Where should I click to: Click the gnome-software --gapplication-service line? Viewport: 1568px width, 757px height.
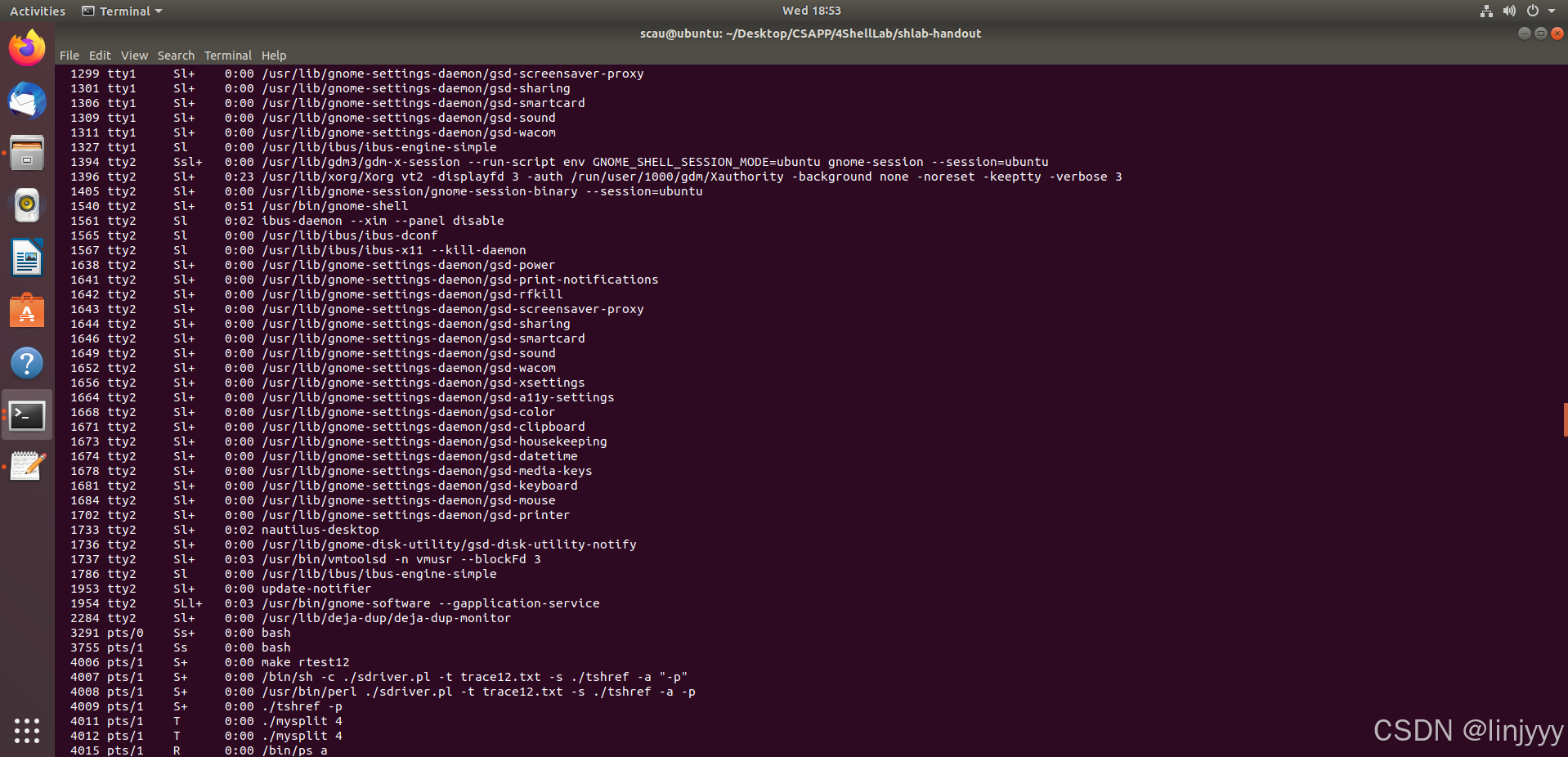[x=334, y=603]
